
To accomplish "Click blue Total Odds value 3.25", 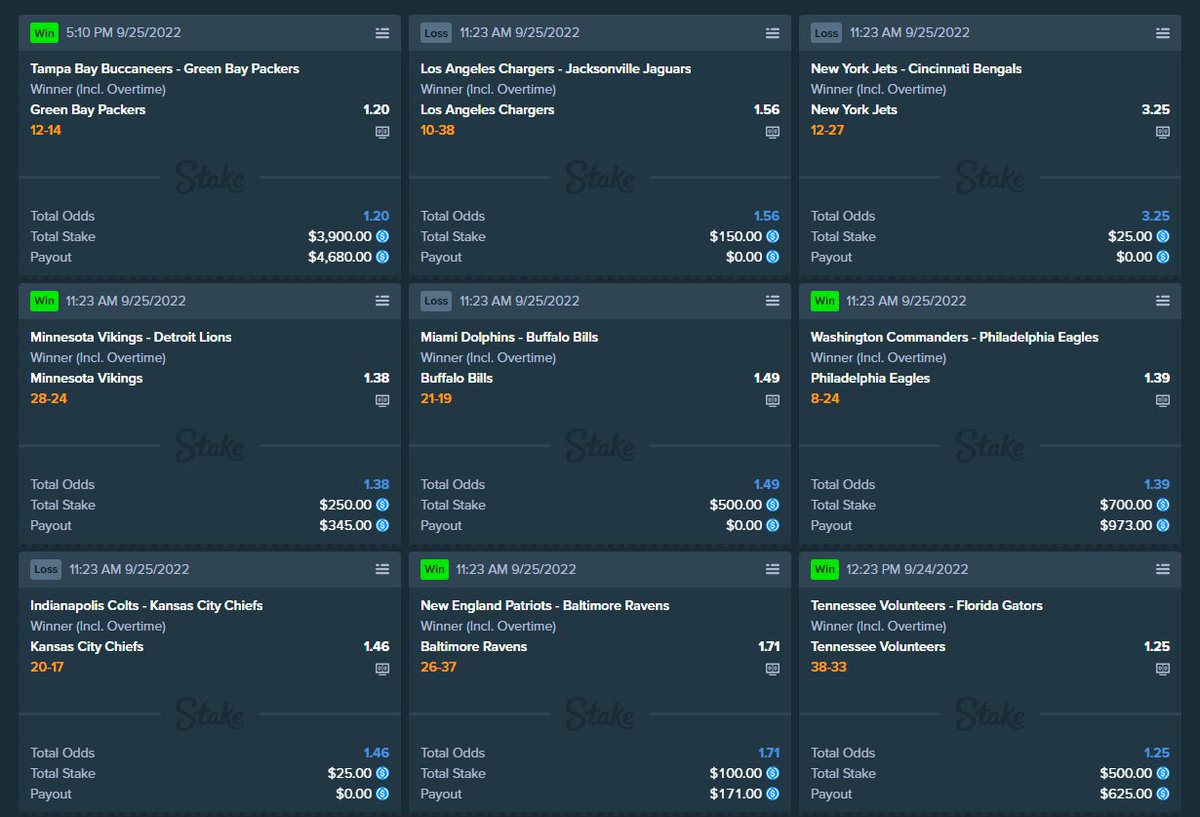I will click(x=1155, y=216).
